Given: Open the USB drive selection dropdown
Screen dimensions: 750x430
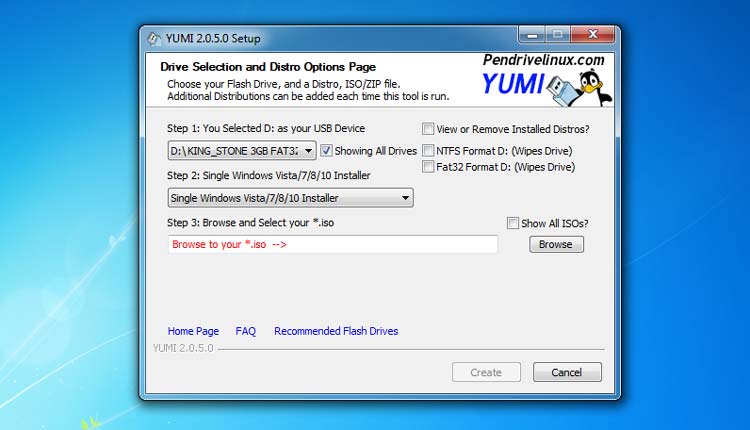Looking at the screenshot, I should click(242, 151).
